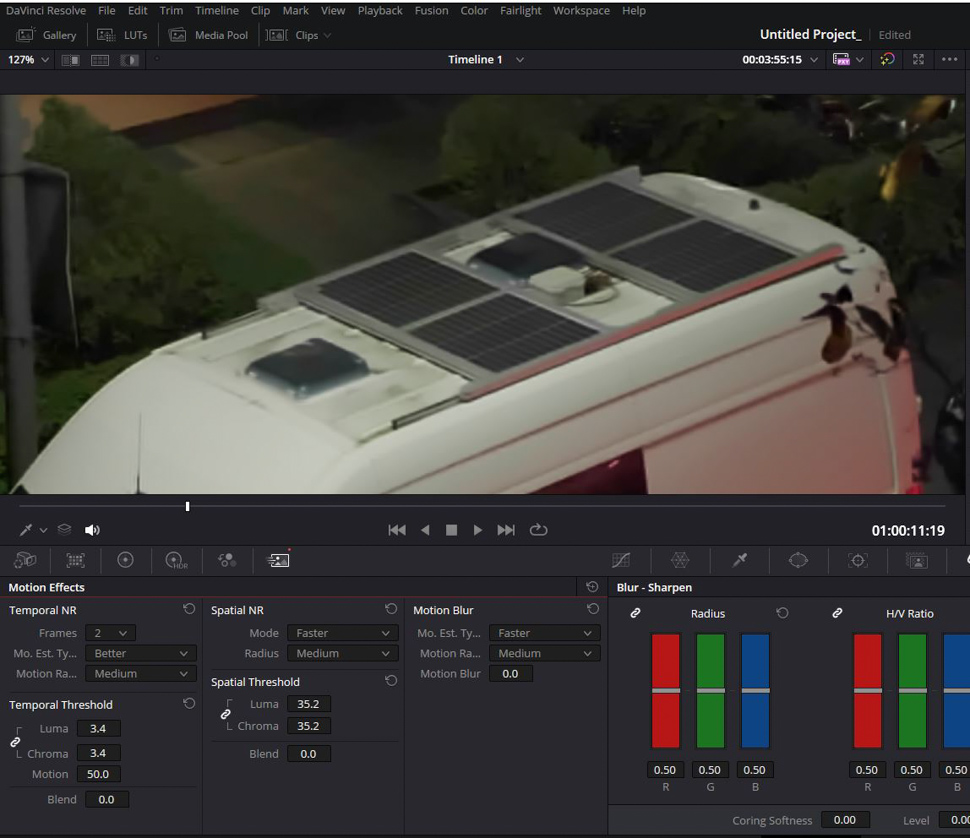Click the Coring Softness value field
The image size is (970, 838).
coord(845,820)
